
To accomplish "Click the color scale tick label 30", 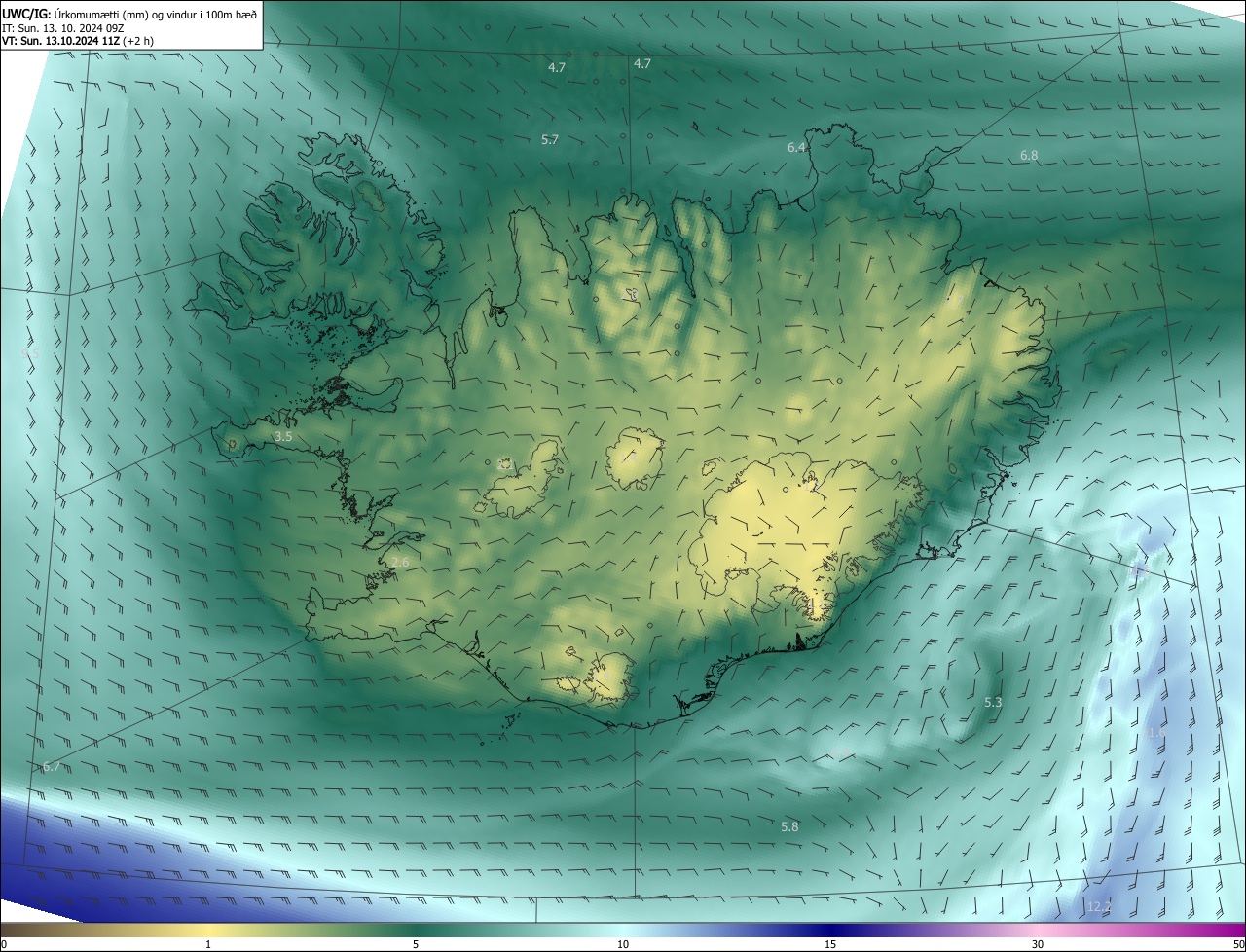I will click(x=1038, y=944).
